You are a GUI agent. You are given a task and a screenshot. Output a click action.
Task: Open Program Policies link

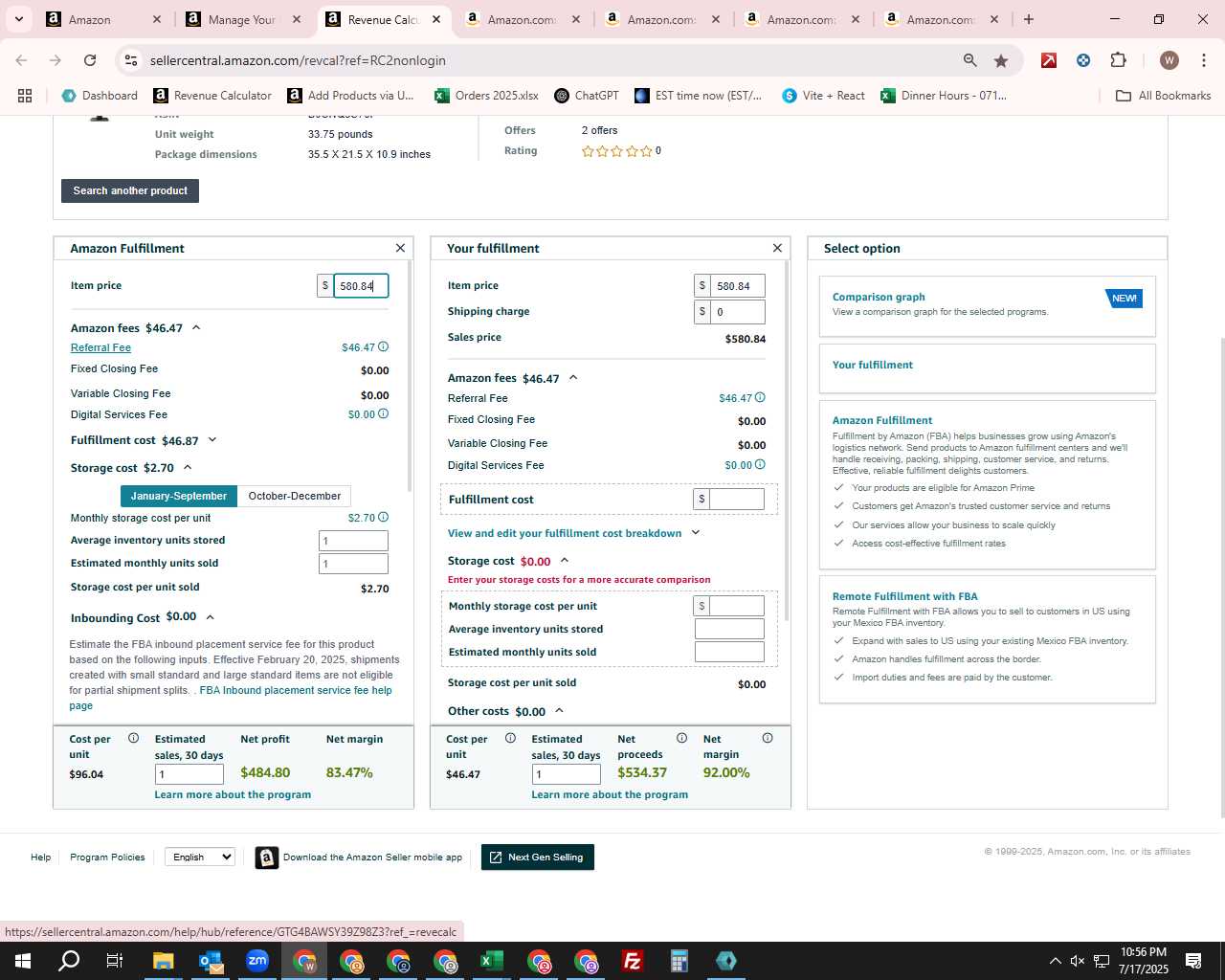point(107,857)
